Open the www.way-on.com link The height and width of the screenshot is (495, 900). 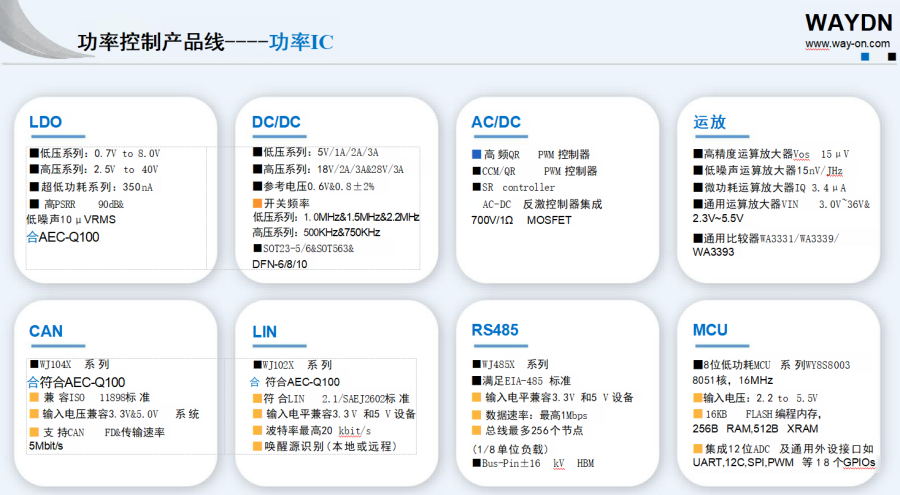tap(847, 44)
